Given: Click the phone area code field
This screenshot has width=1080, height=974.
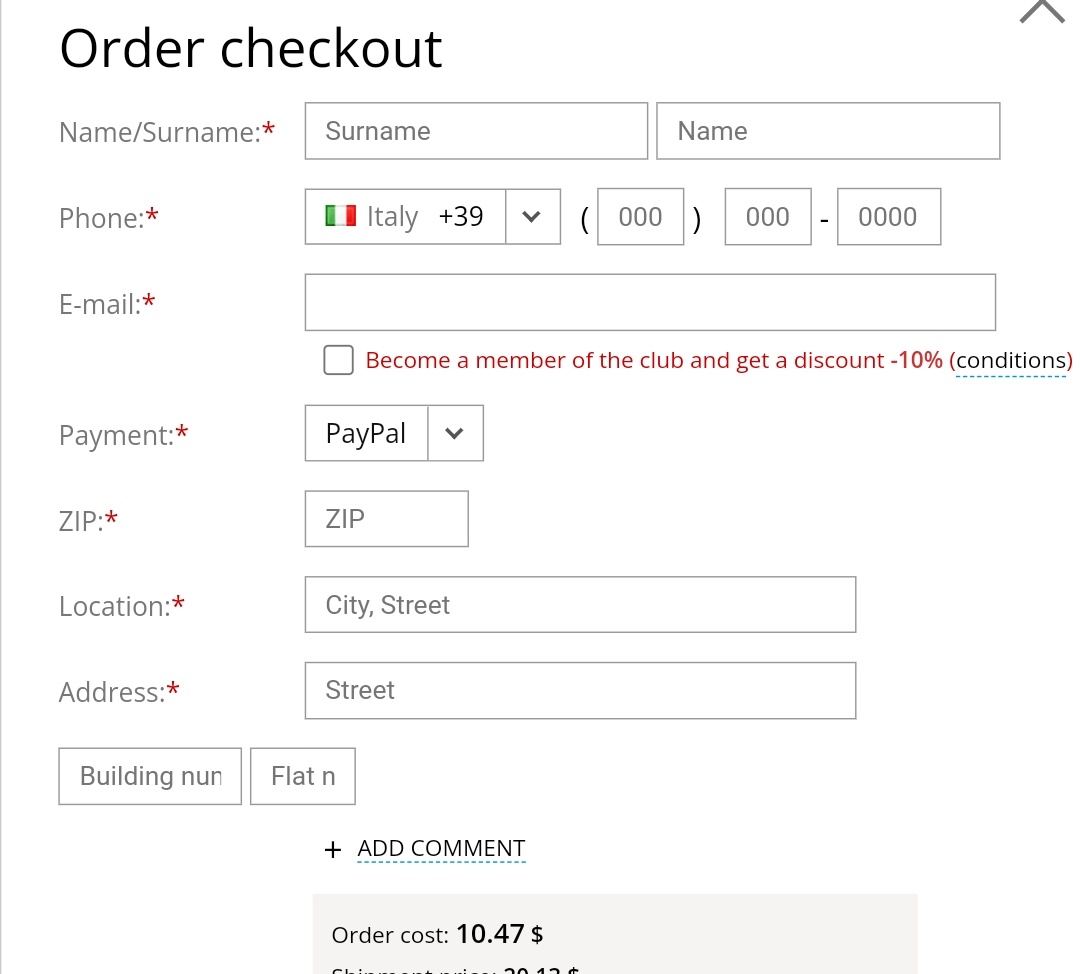Looking at the screenshot, I should coord(641,216).
